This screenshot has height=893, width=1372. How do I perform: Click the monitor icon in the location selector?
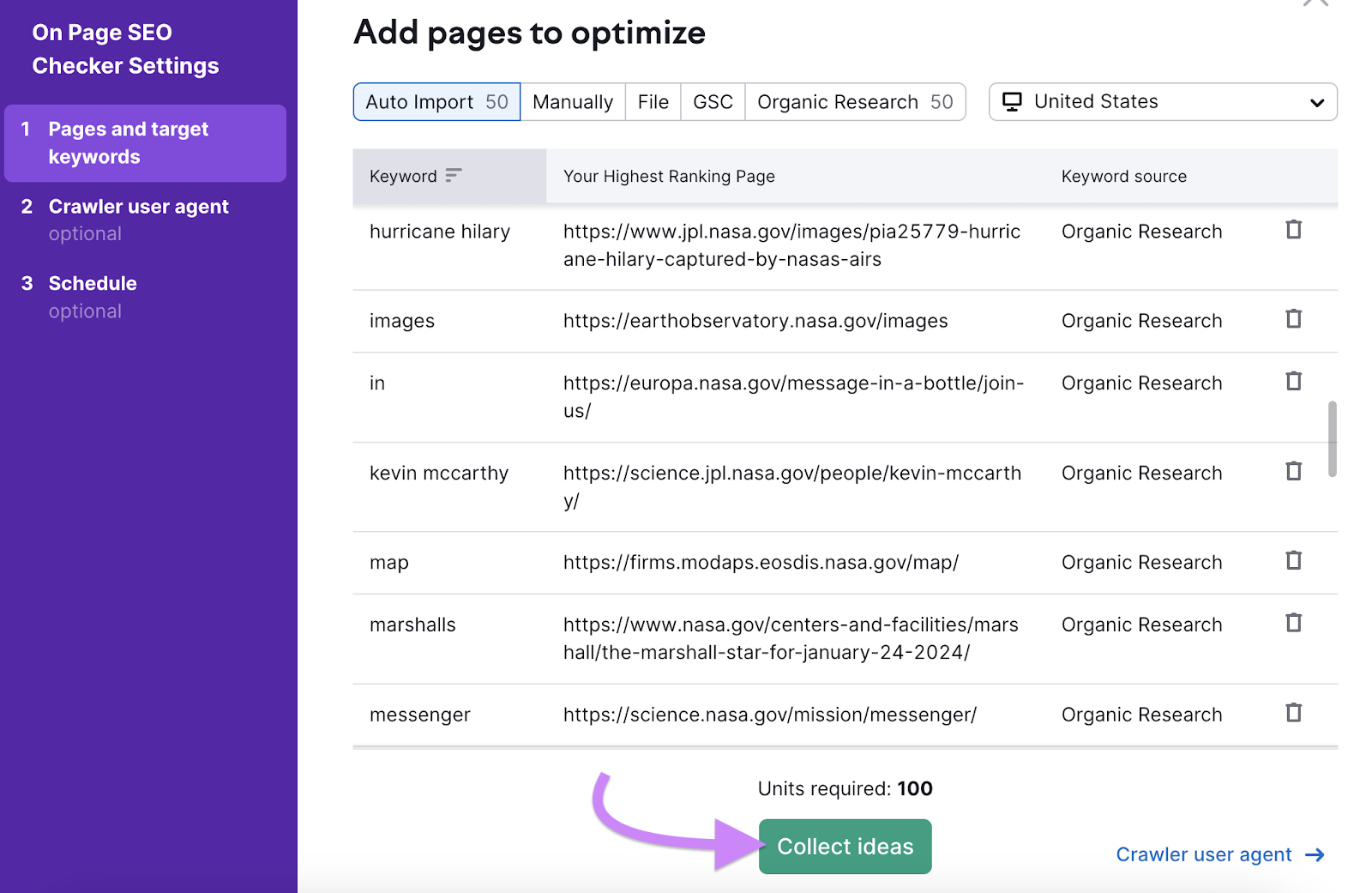[x=1014, y=101]
